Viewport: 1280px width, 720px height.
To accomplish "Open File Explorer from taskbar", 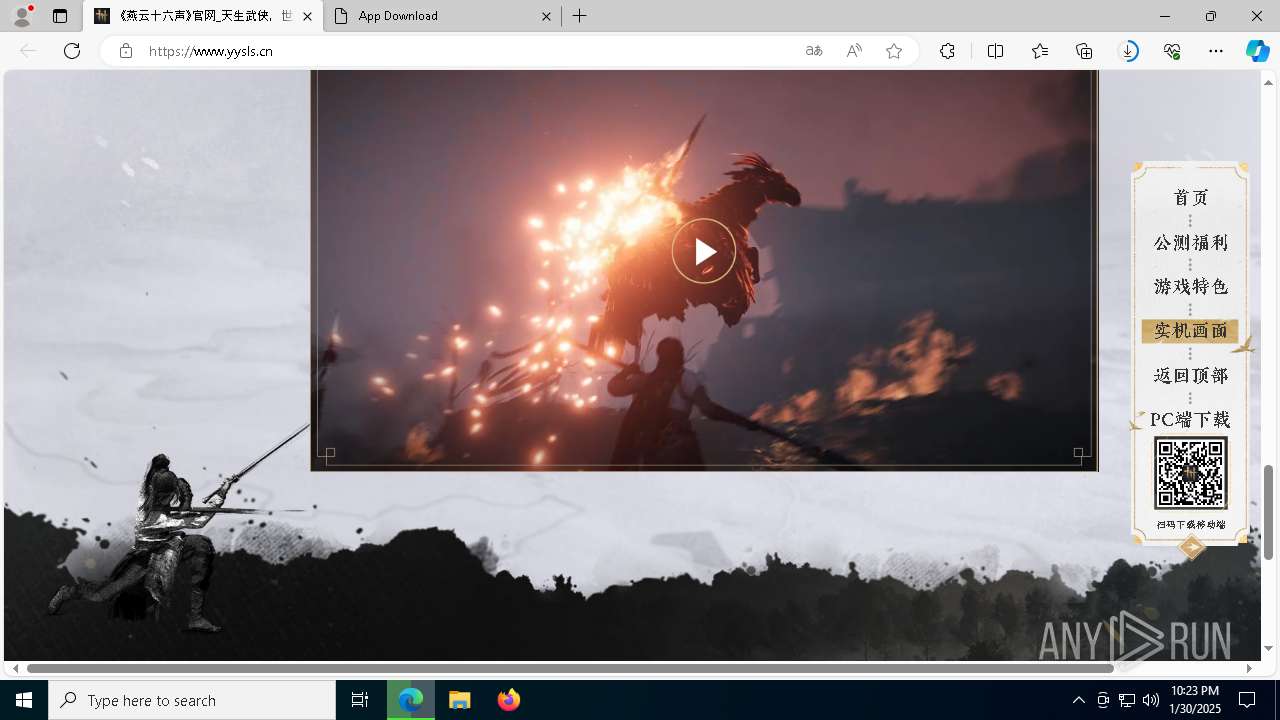I will [x=460, y=700].
